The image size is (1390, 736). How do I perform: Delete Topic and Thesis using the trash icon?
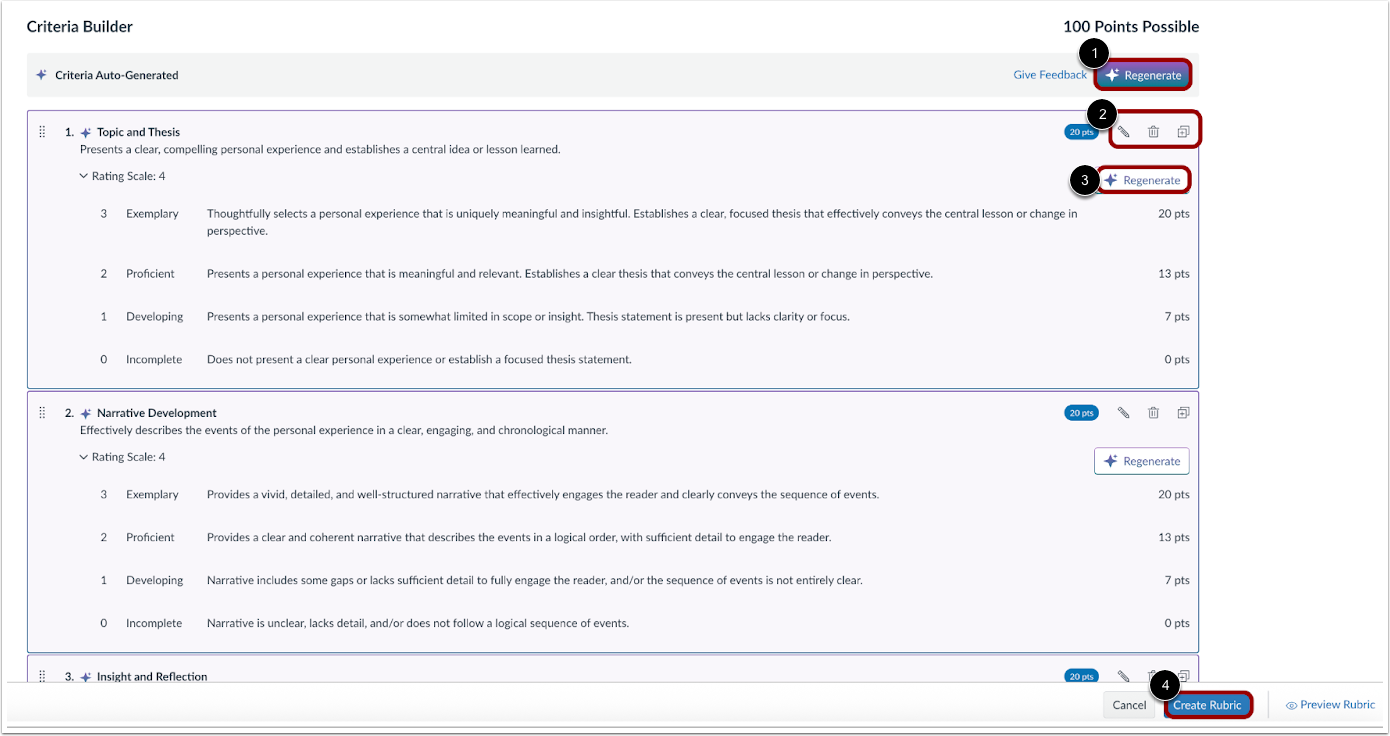tap(1154, 130)
